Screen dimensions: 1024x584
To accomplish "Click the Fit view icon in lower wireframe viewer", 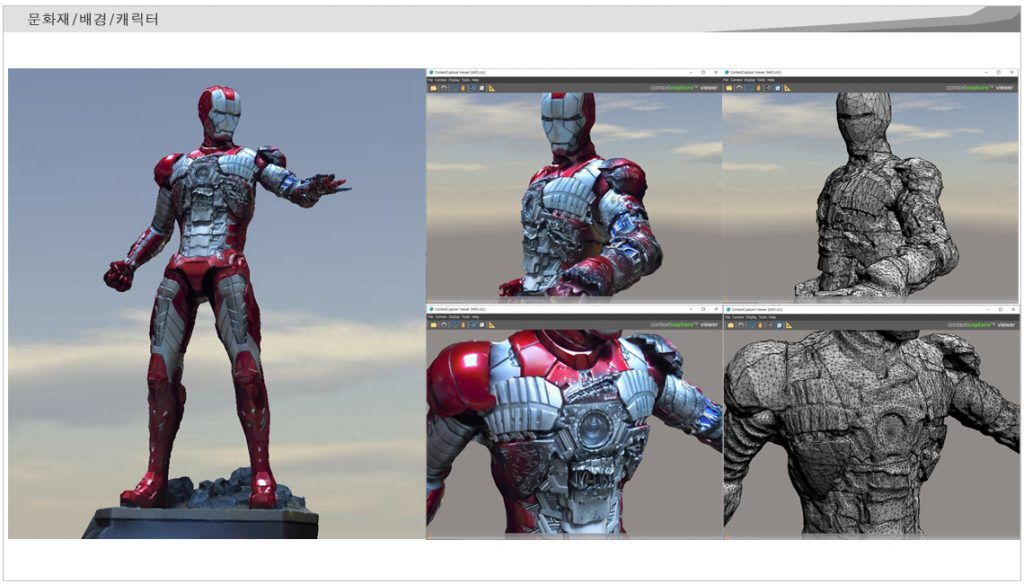I will 770,325.
